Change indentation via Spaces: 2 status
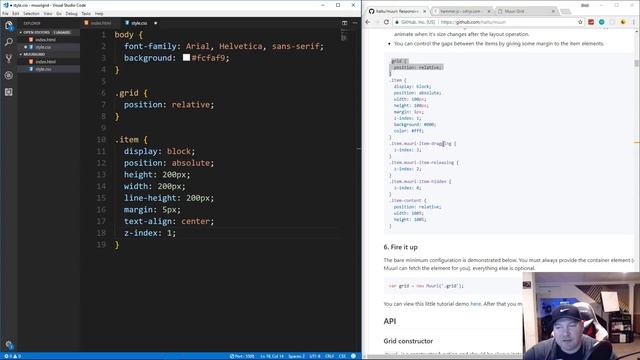The image size is (640, 360). pos(296,356)
